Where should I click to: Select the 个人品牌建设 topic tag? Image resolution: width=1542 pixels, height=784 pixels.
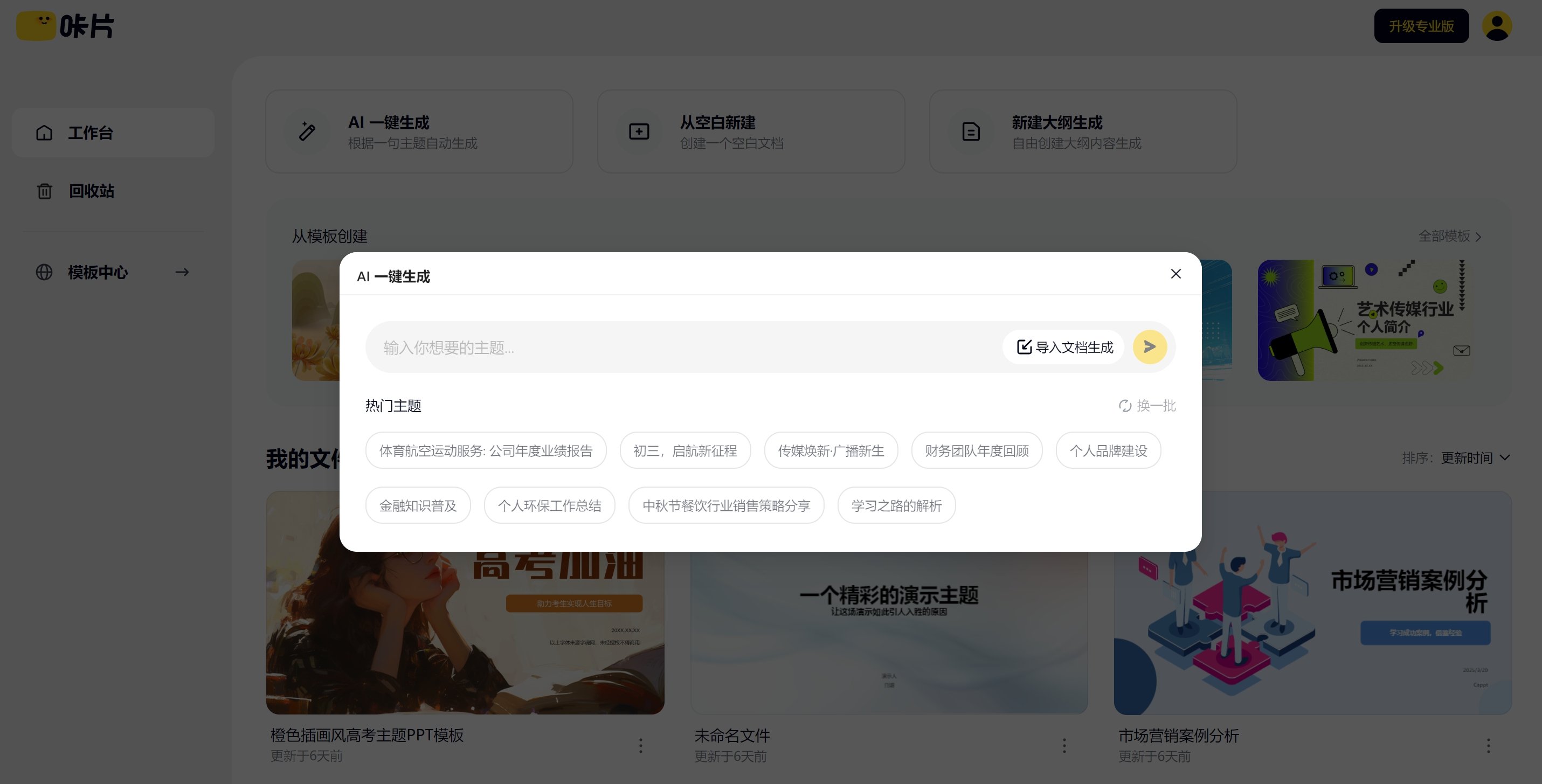coord(1108,450)
